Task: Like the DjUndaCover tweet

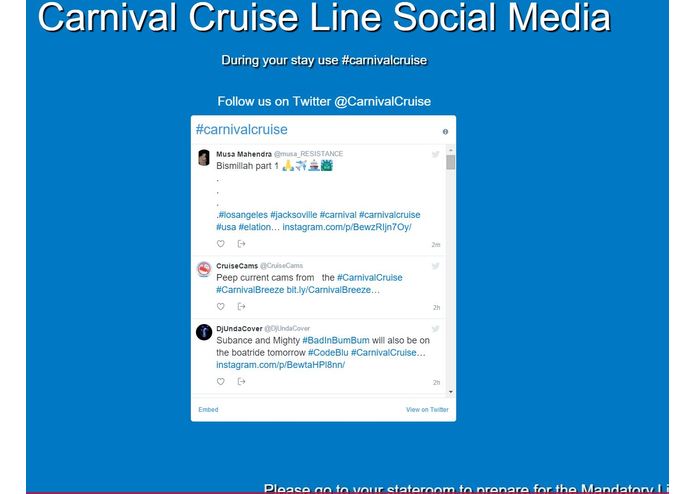Action: (220, 381)
